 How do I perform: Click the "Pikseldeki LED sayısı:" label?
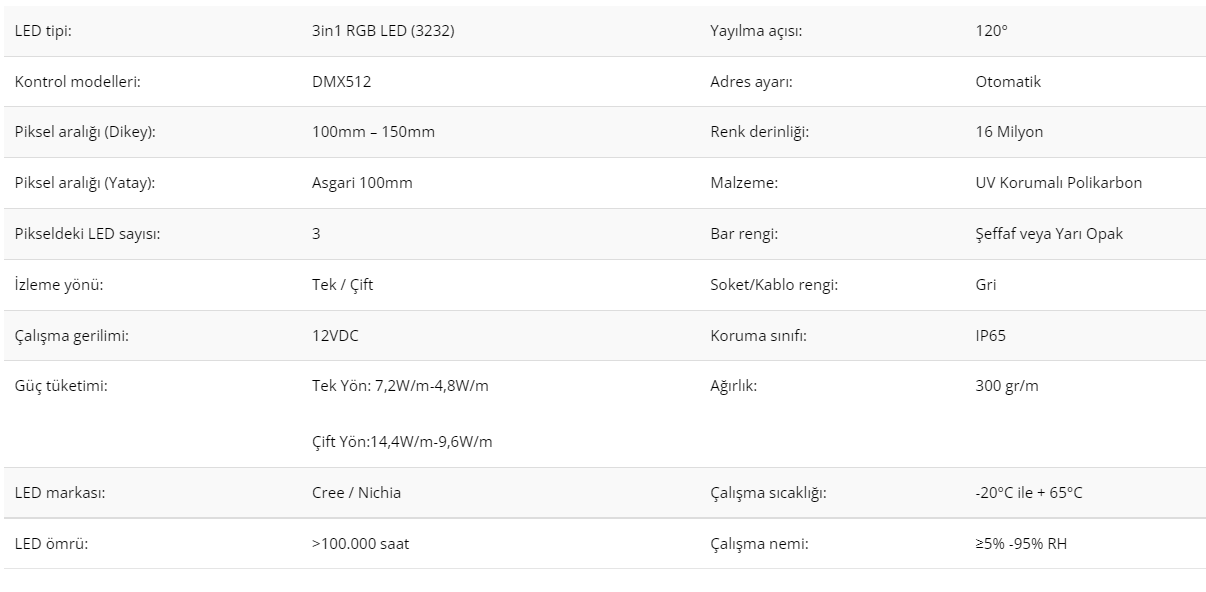click(x=87, y=234)
